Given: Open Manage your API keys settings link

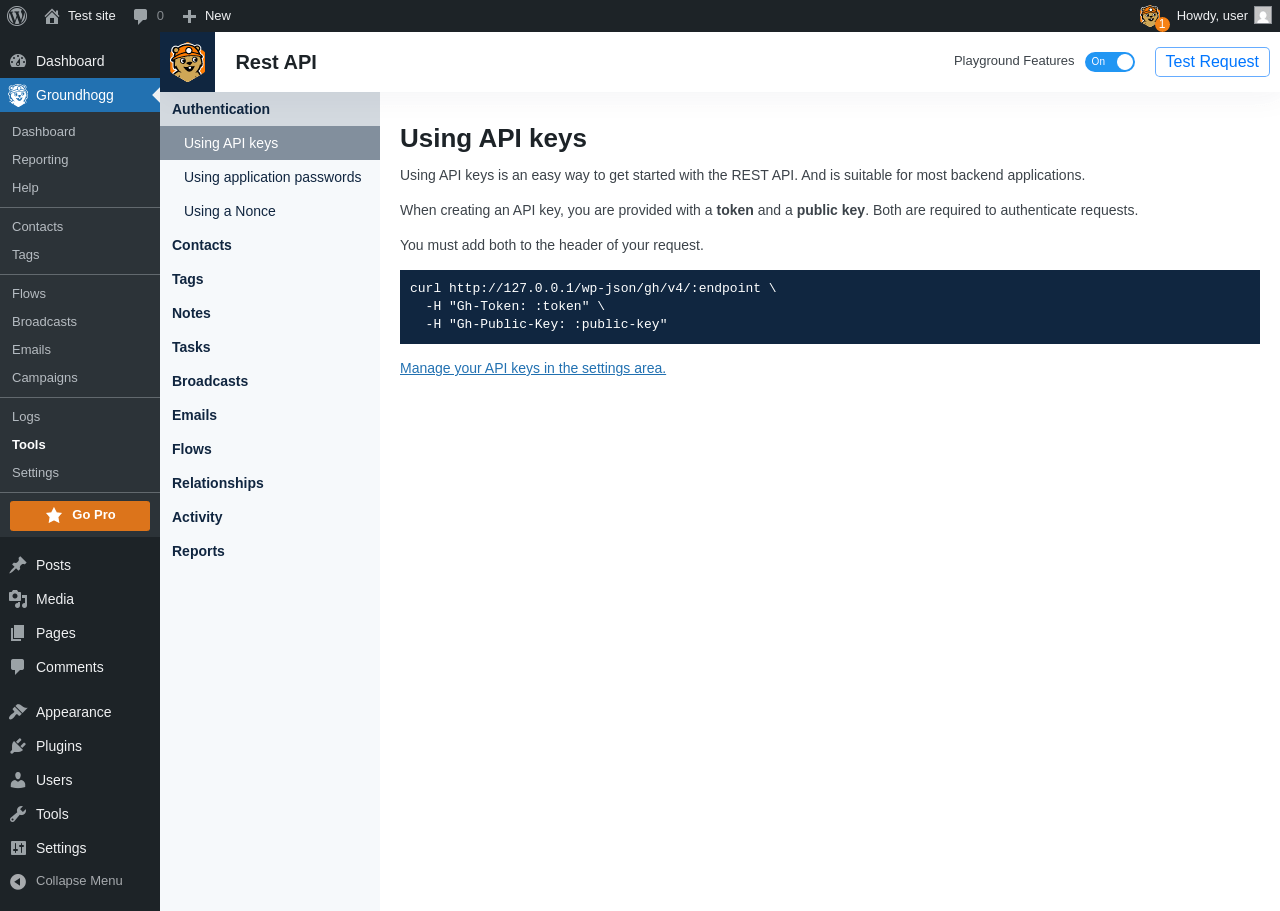Looking at the screenshot, I should [533, 368].
